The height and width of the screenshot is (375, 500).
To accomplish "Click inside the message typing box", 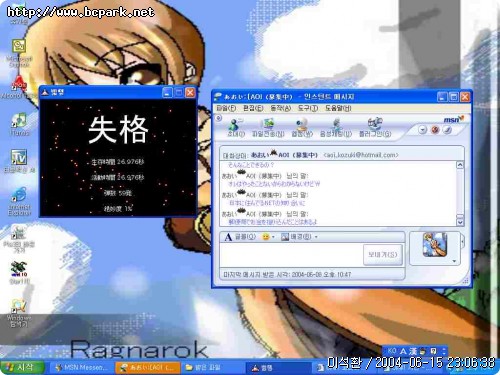I will click(292, 255).
